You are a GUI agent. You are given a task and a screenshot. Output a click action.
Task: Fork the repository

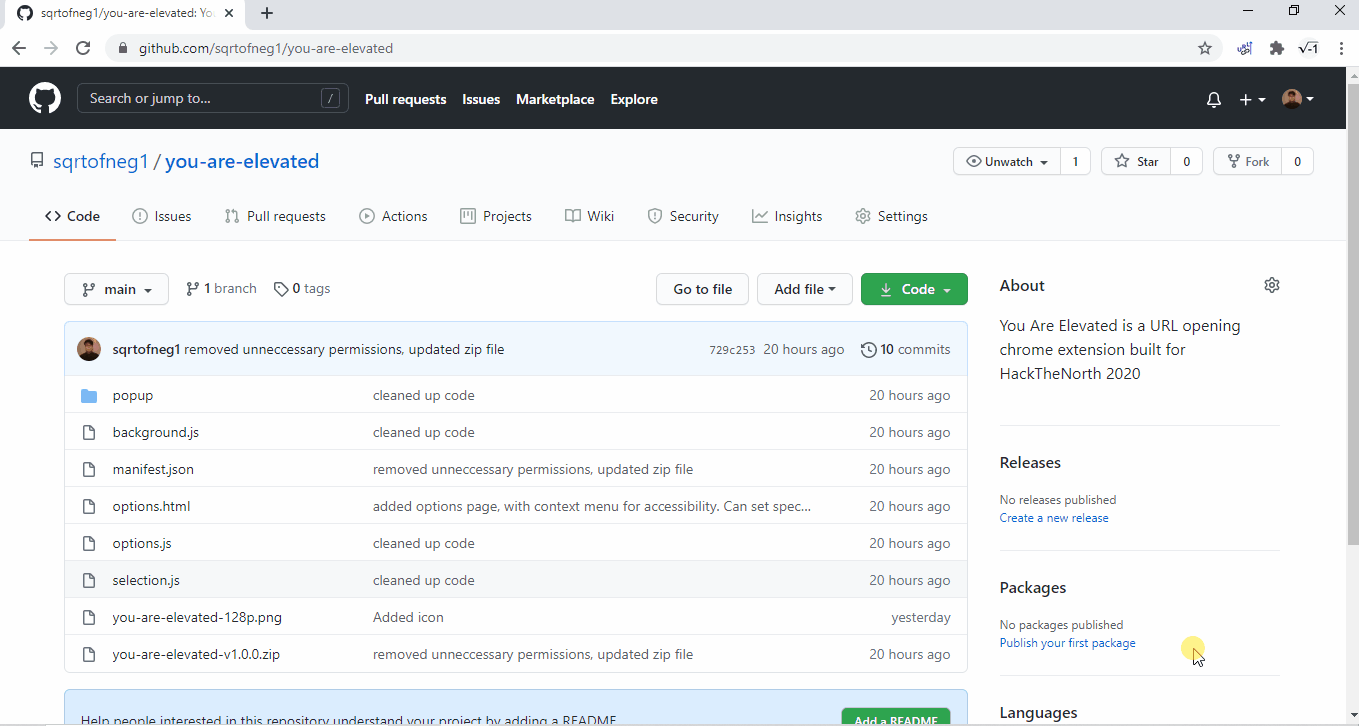(x=1248, y=162)
